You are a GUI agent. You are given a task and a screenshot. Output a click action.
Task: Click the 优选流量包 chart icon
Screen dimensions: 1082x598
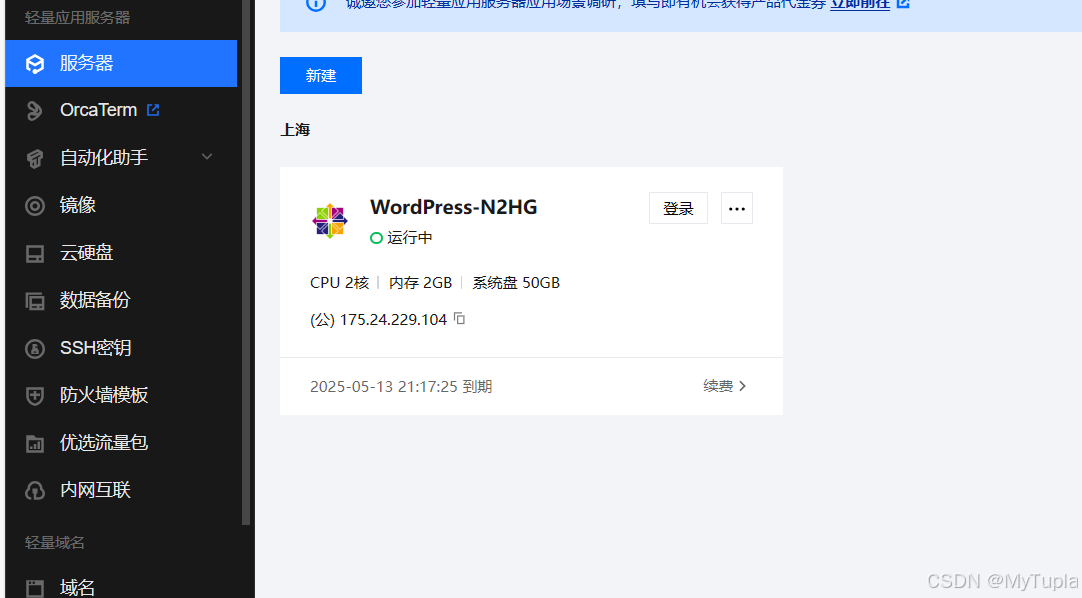pyautogui.click(x=35, y=443)
